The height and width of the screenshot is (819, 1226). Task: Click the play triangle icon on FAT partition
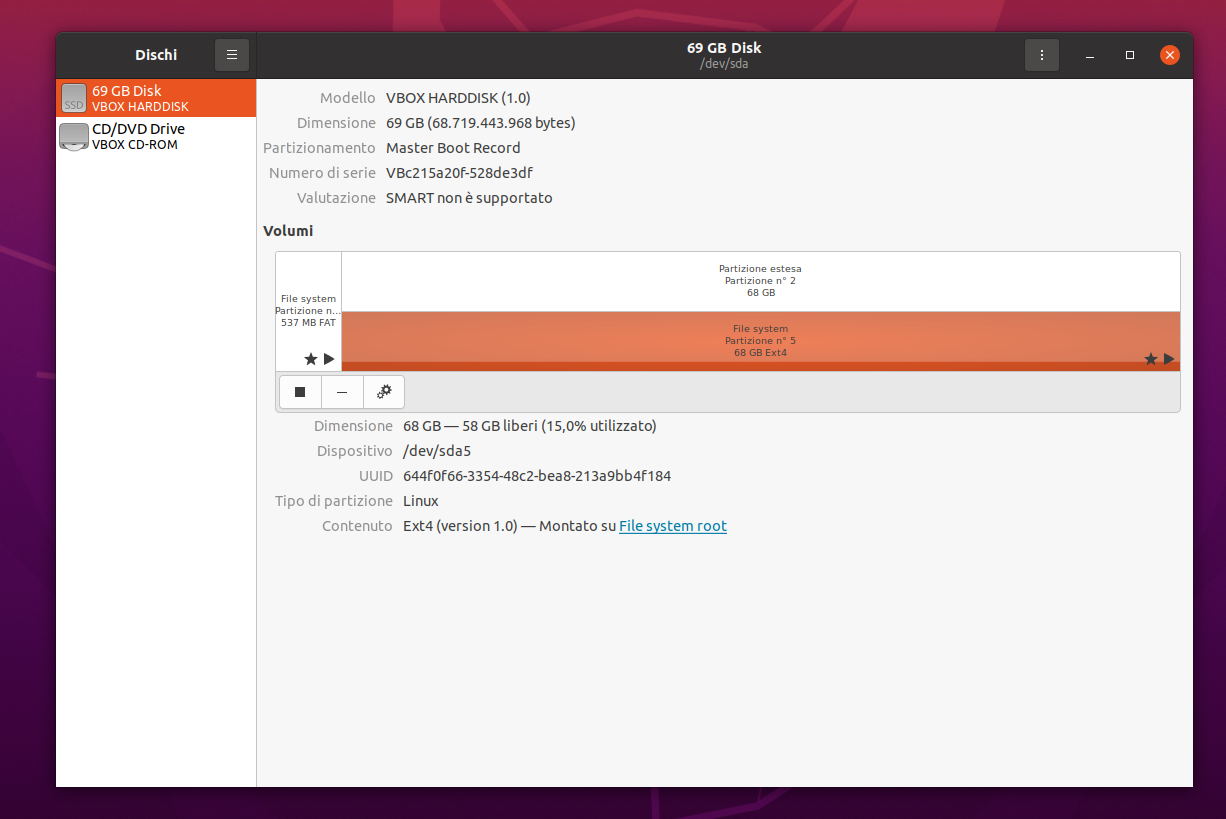(329, 359)
